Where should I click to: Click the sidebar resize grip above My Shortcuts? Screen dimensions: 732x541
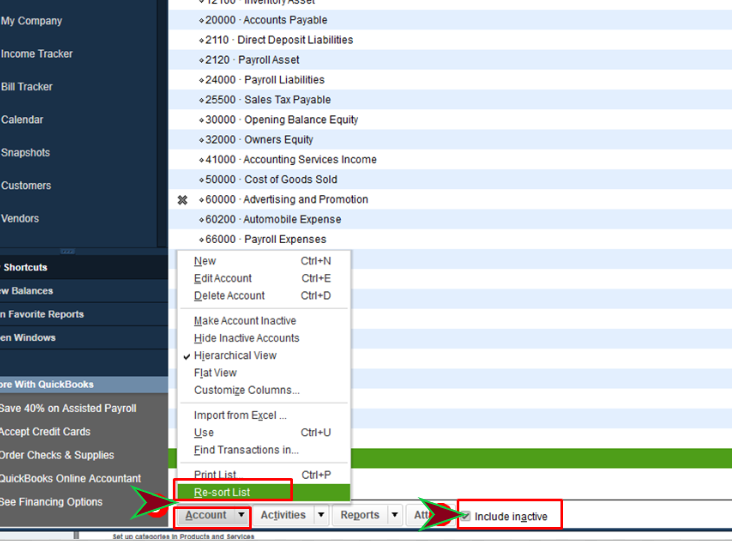click(x=67, y=251)
